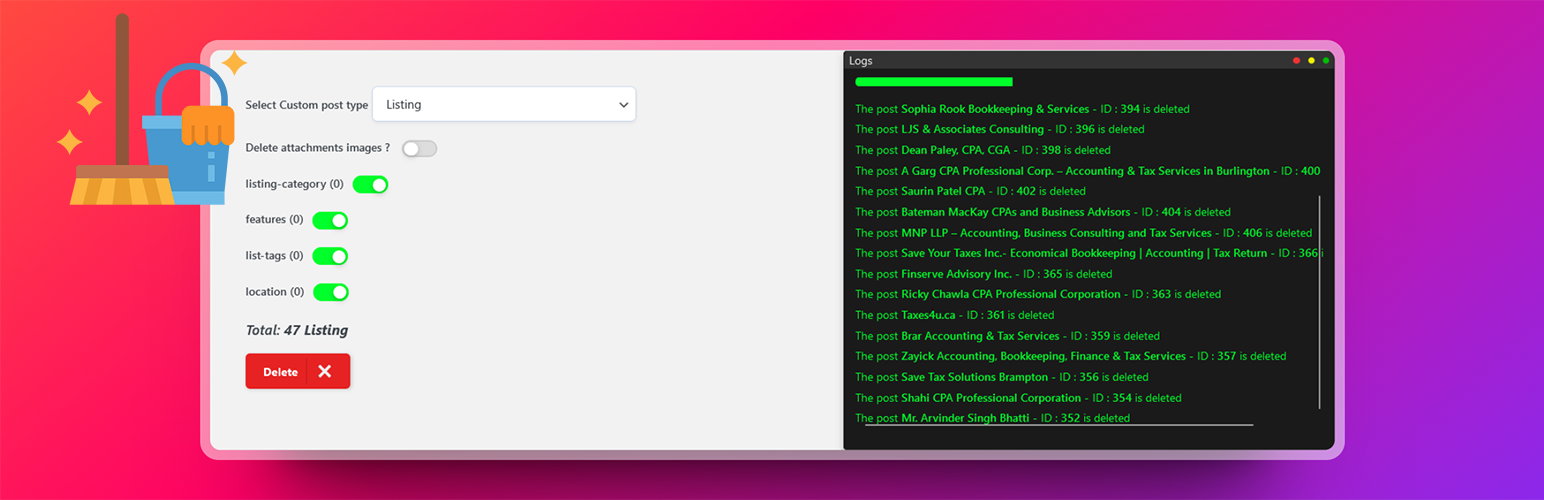Screen dimensions: 1544x500
Task: Click the X icon on the Delete button
Action: (x=324, y=371)
